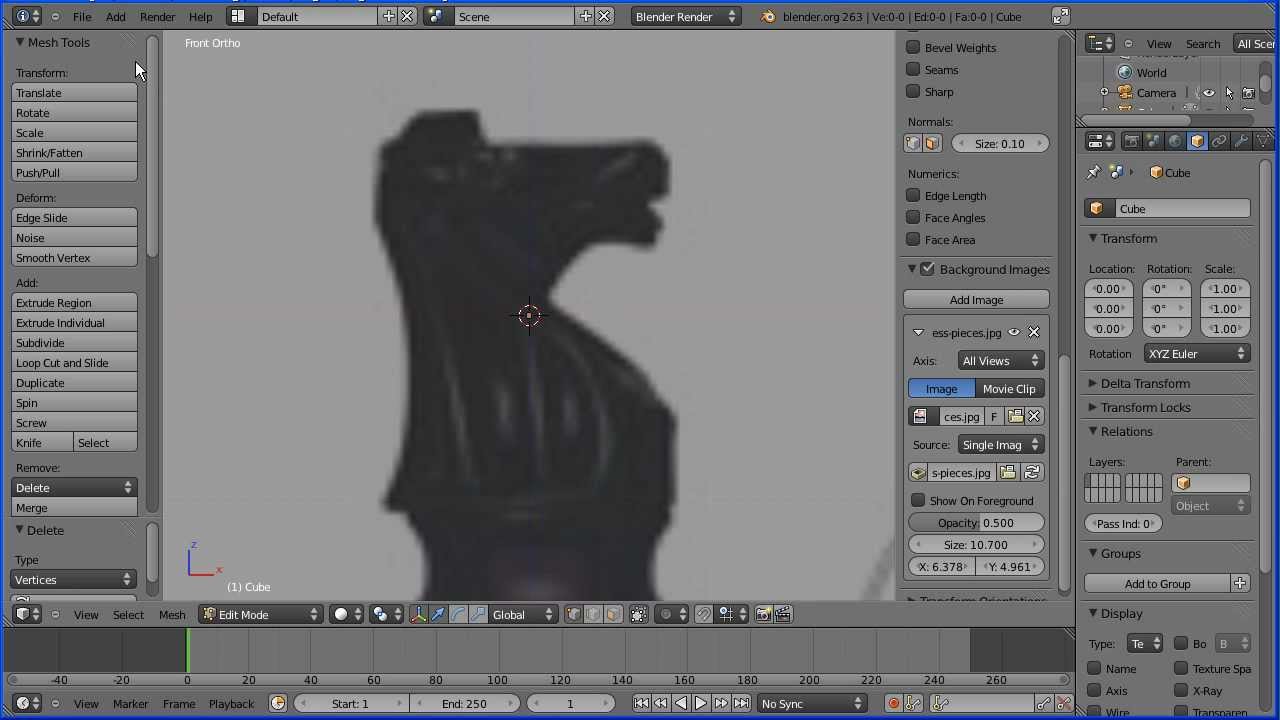Click the open file folder icon beside s-pieces.jpg
Image resolution: width=1280 pixels, height=720 pixels.
coord(1008,472)
